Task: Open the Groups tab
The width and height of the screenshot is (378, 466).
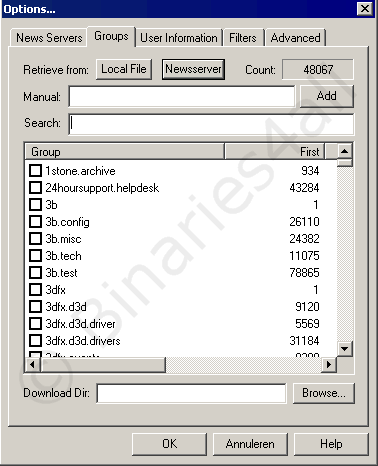Action: 111,36
